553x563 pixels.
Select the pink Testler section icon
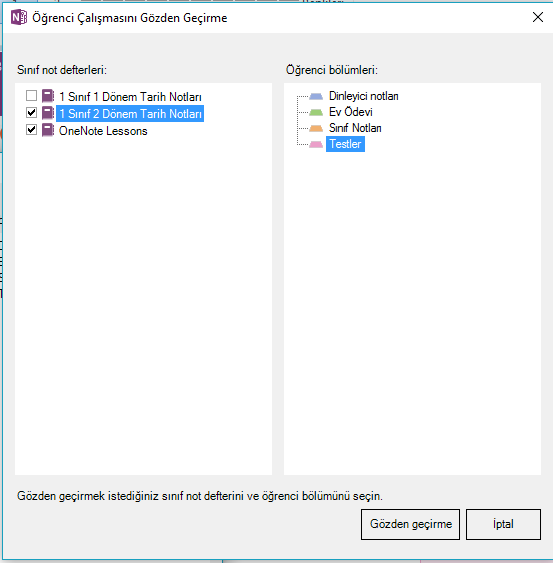pyautogui.click(x=316, y=144)
